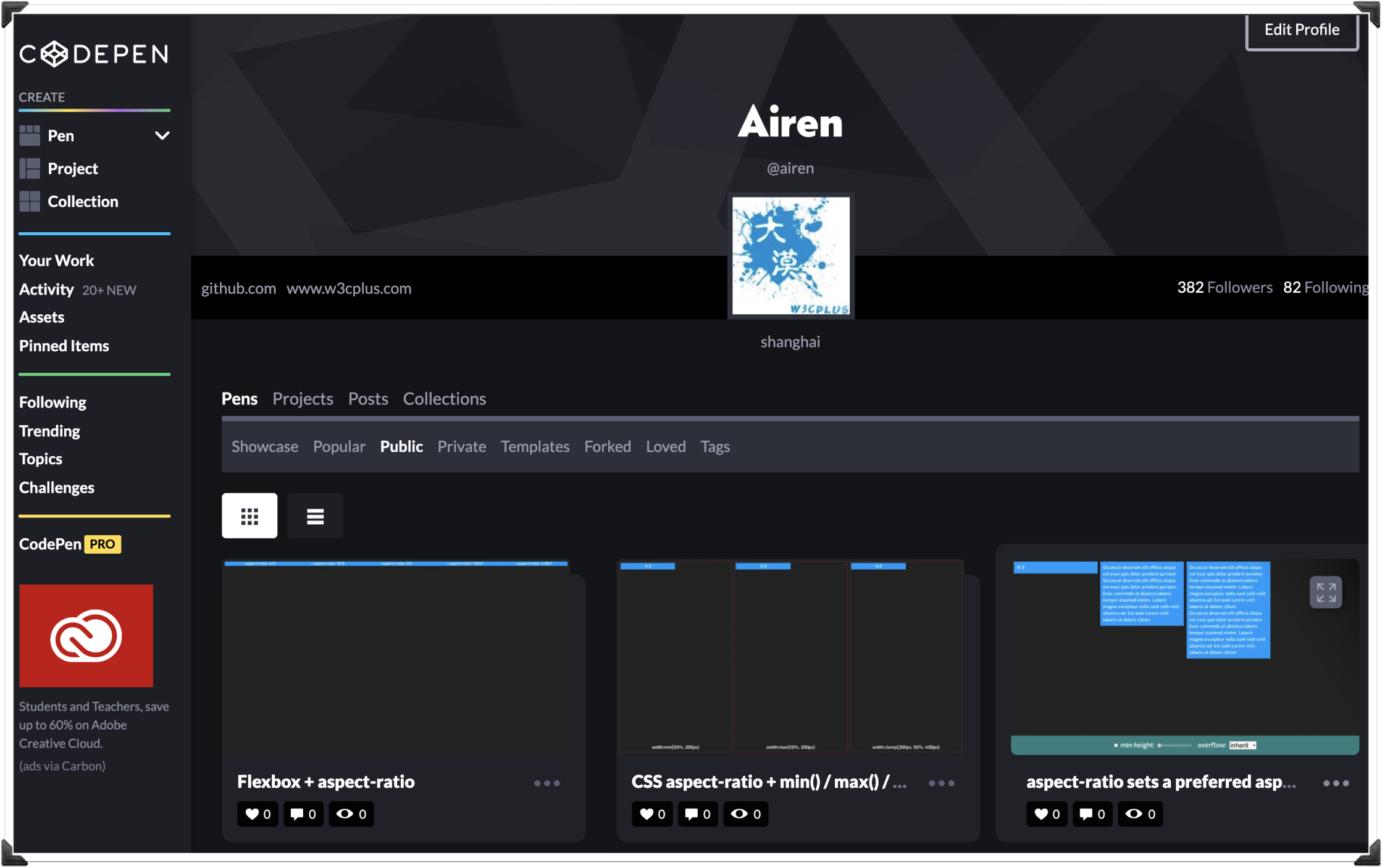Click the Airen profile avatar
This screenshot has height=868, width=1382.
click(790, 256)
